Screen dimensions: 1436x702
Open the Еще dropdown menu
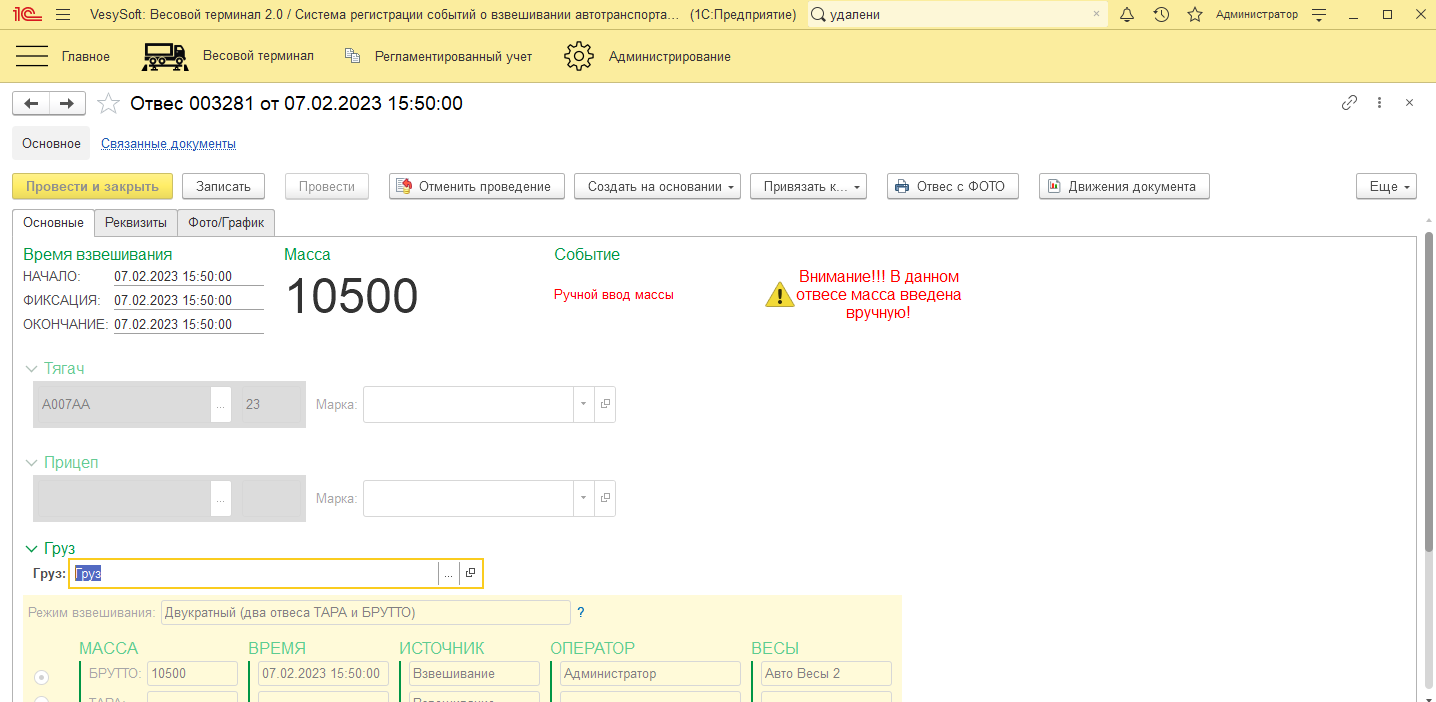click(x=1386, y=187)
